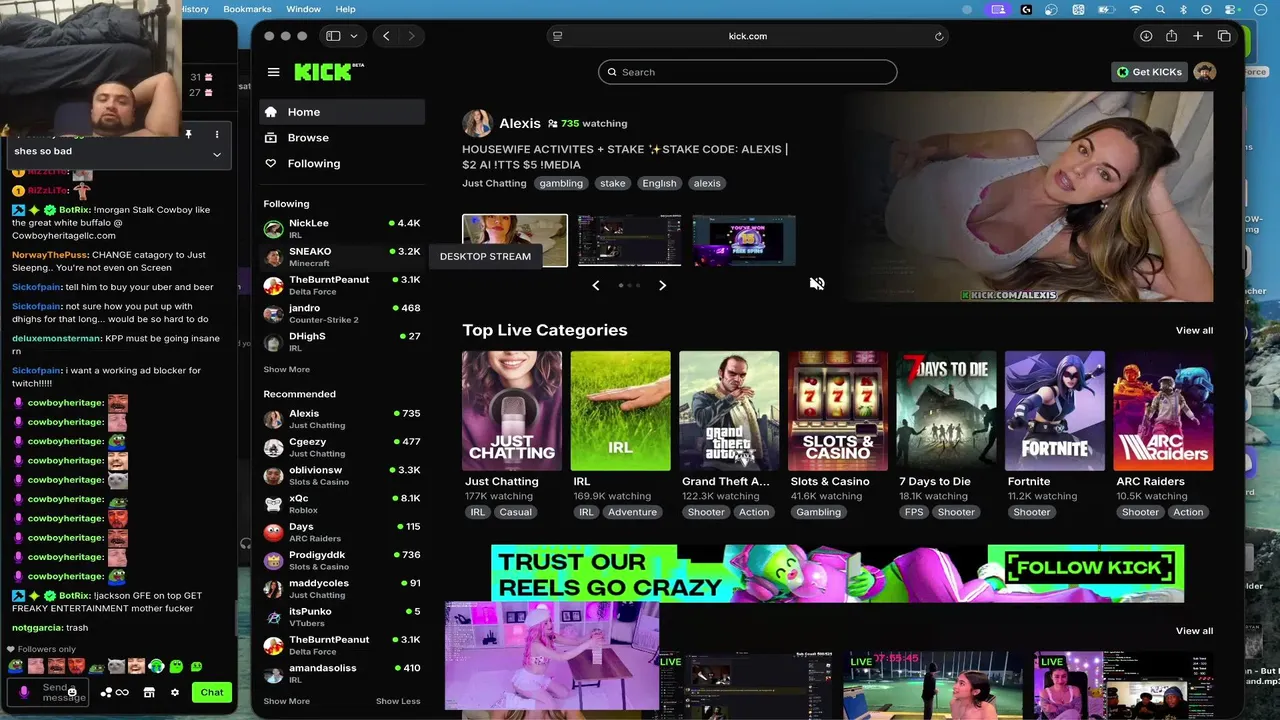Open the Just Chatting category card
The width and height of the screenshot is (1280, 720).
click(512, 411)
